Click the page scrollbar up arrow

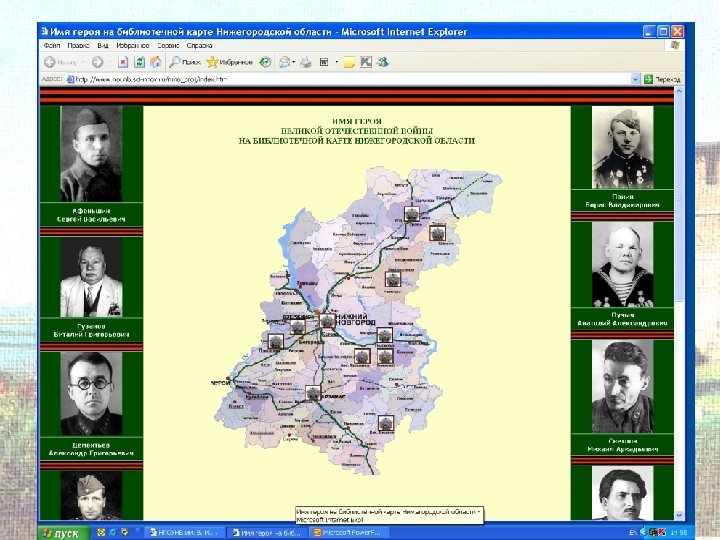679,92
